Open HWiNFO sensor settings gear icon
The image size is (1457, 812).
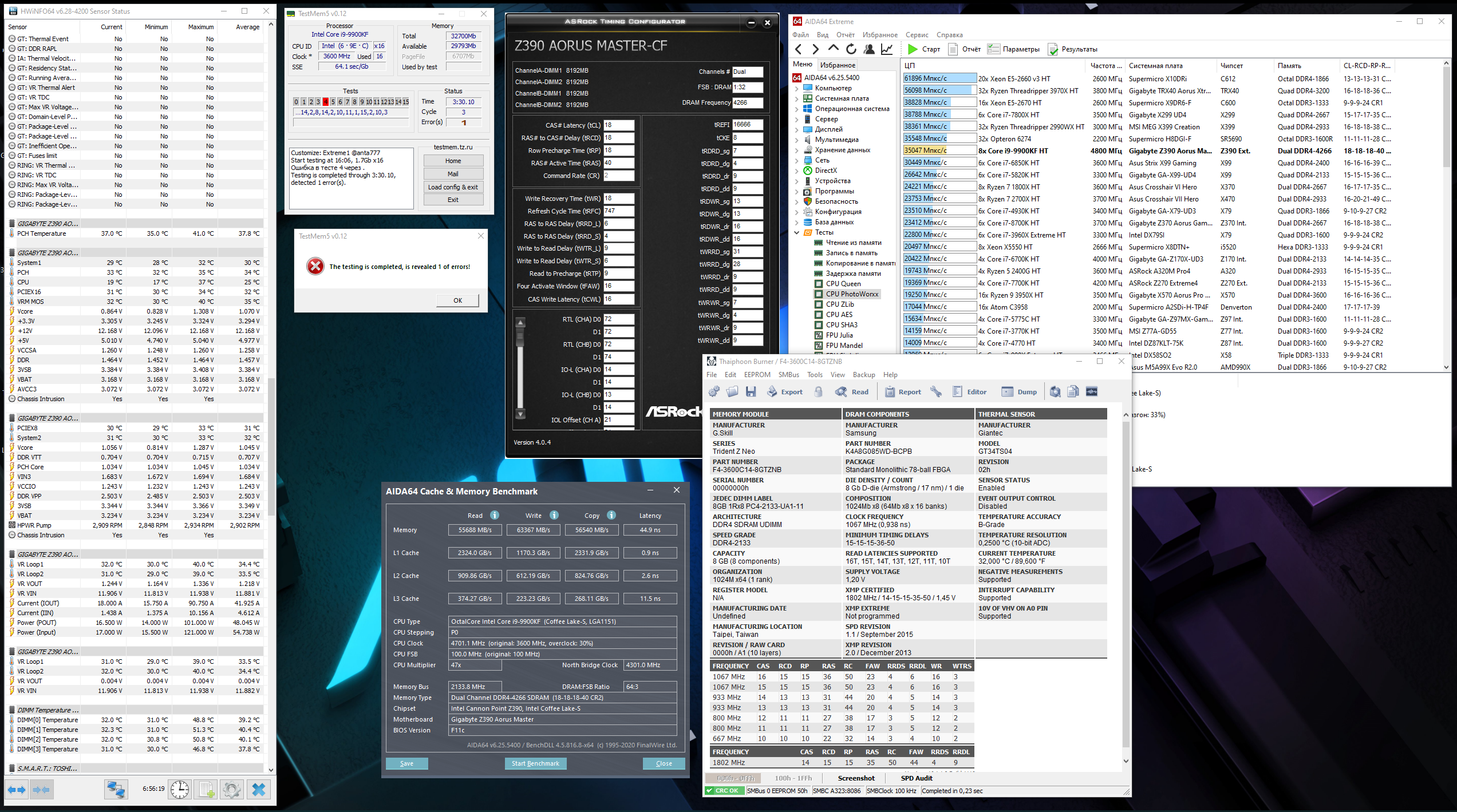tap(232, 790)
